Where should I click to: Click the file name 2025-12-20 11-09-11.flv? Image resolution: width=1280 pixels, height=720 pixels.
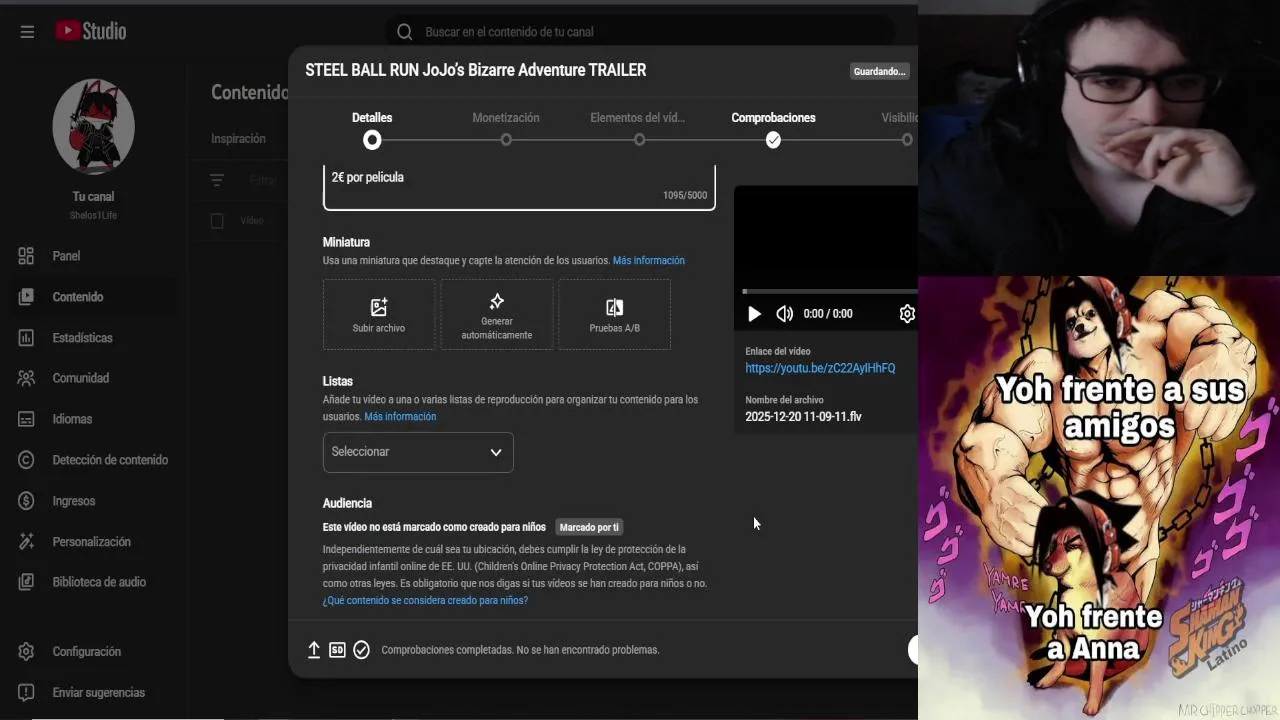click(803, 417)
